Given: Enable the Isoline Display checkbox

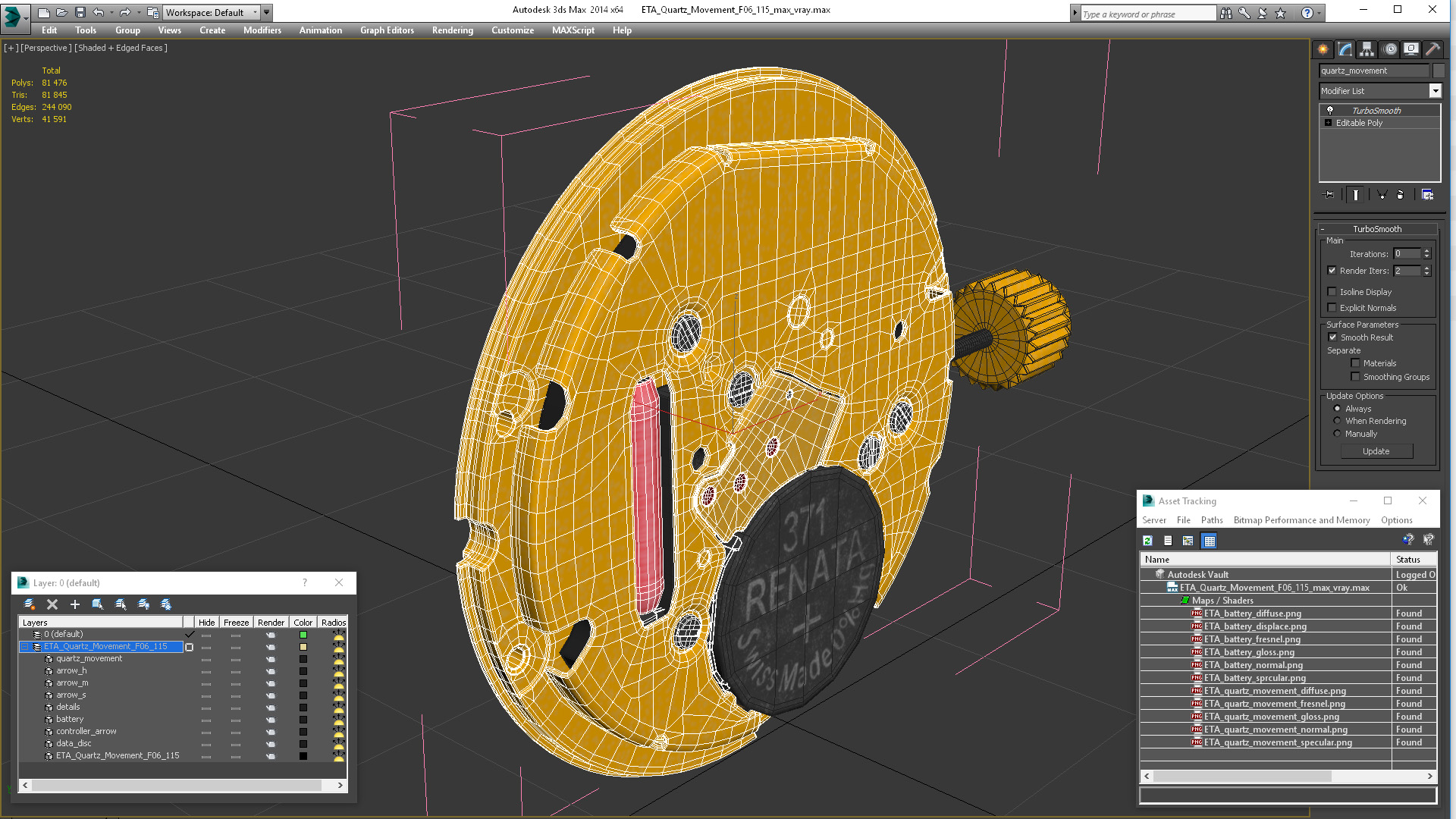Looking at the screenshot, I should [x=1332, y=292].
